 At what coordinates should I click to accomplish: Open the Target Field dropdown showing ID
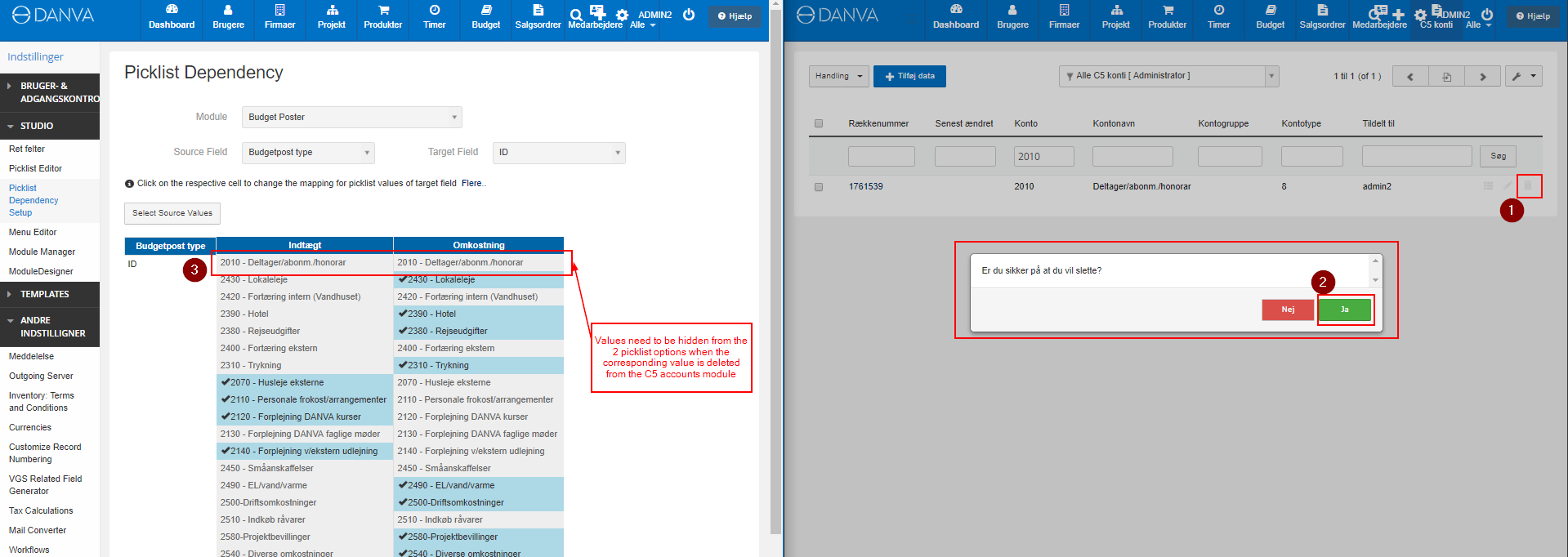tap(559, 153)
